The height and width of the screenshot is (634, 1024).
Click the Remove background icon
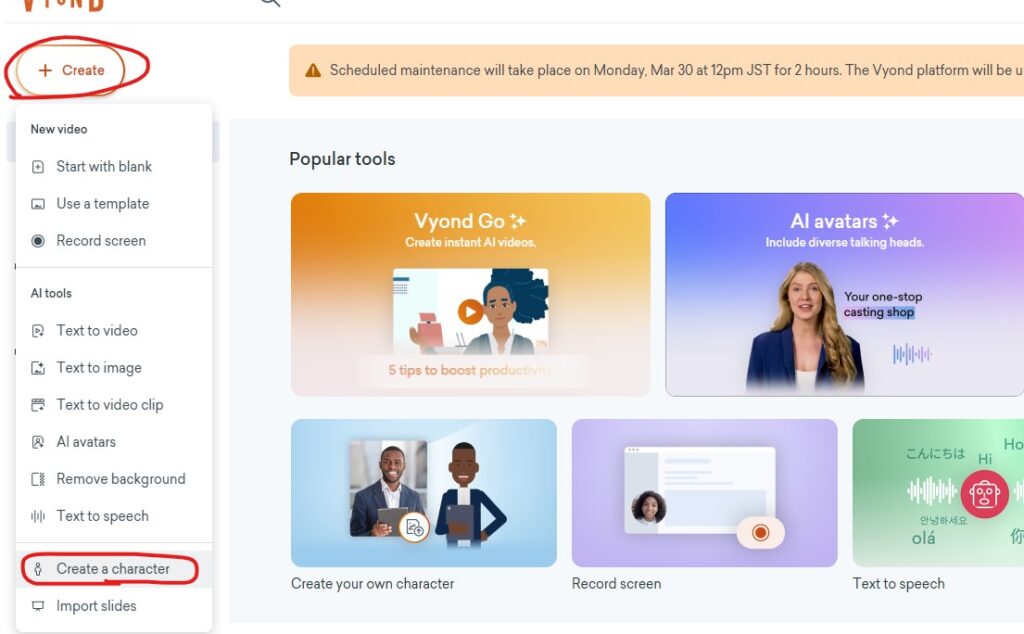pyautogui.click(x=38, y=479)
